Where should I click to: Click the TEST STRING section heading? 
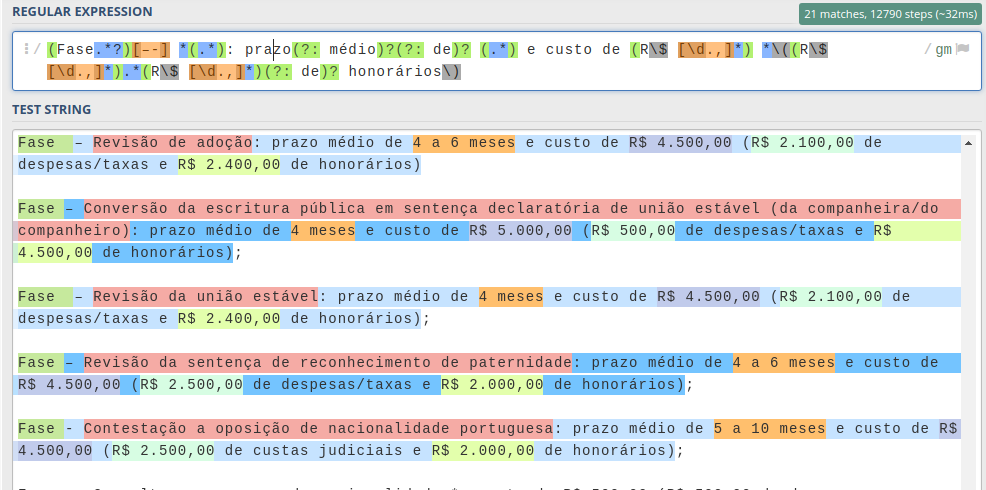[52, 109]
